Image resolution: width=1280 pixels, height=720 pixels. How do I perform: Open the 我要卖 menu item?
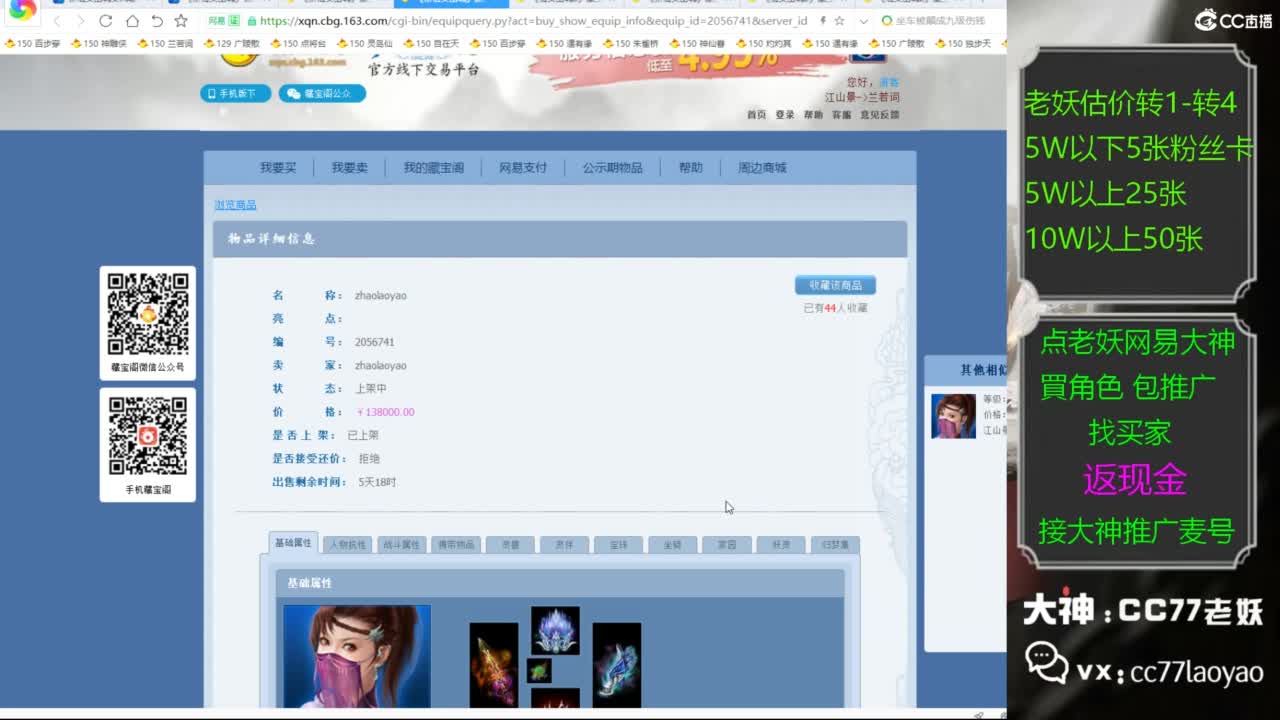tap(349, 168)
